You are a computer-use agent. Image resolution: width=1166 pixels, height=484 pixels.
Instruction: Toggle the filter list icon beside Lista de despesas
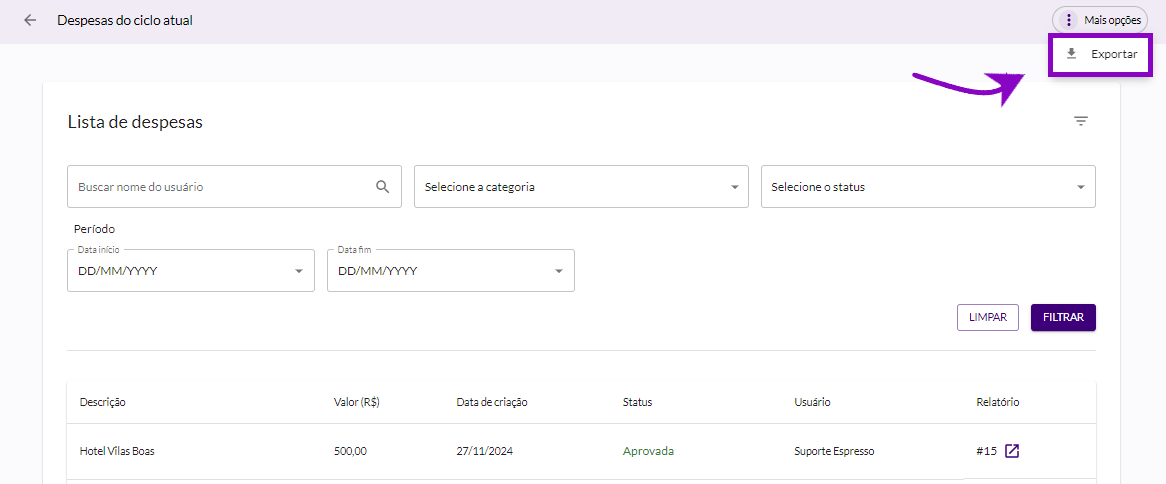(x=1080, y=121)
